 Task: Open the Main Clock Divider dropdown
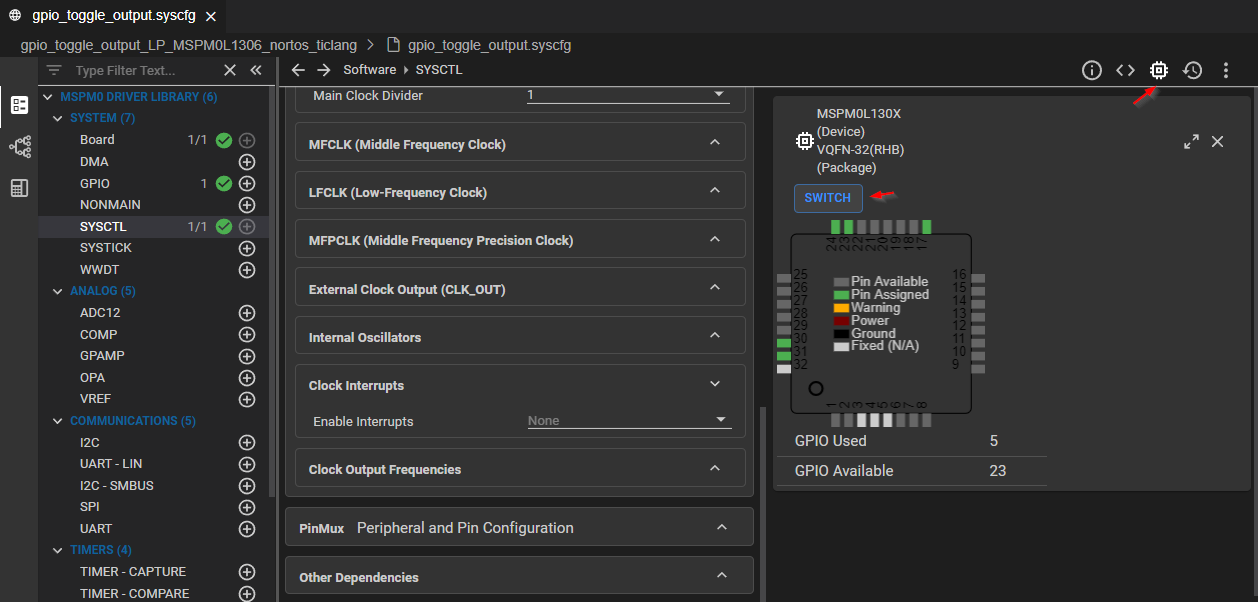(x=628, y=95)
